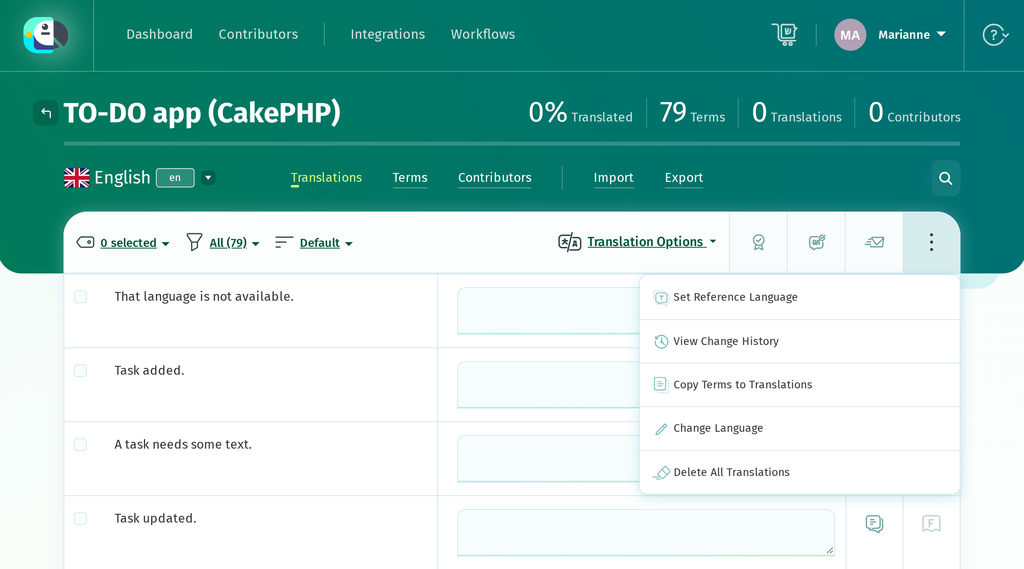1024x569 pixels.
Task: Click the POEditor parrot logo
Action: click(46, 35)
